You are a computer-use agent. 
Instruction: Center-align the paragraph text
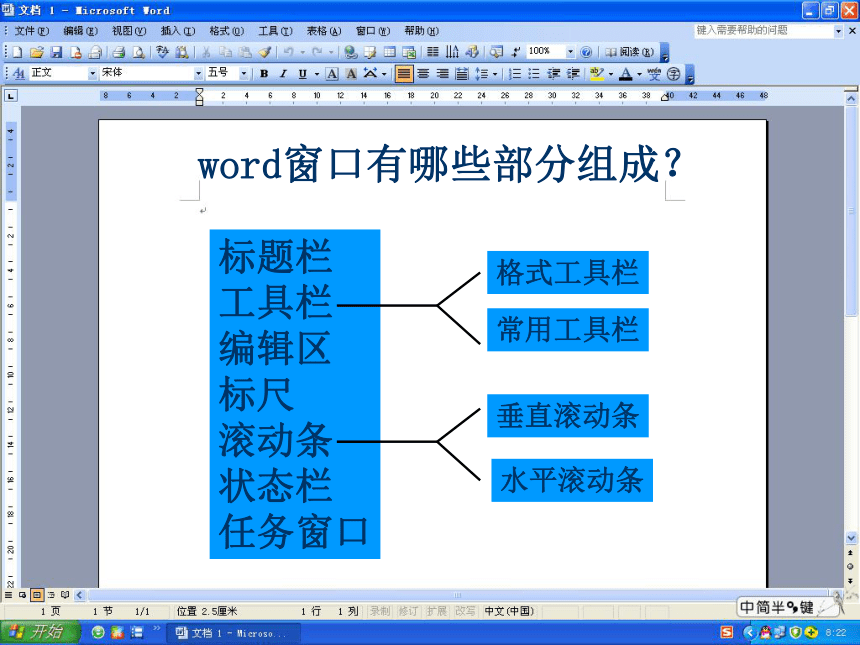(423, 73)
